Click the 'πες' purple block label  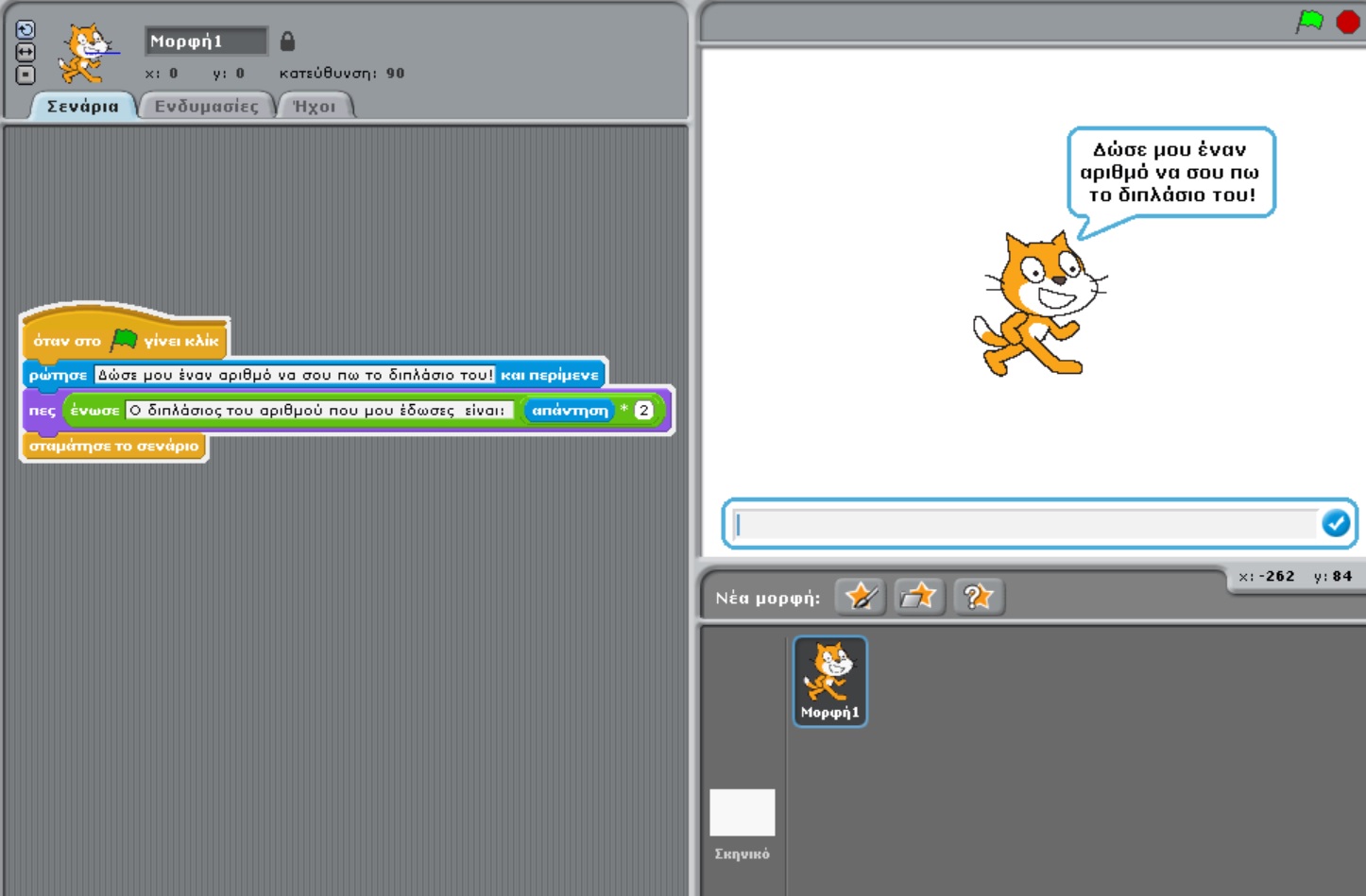pyautogui.click(x=42, y=411)
